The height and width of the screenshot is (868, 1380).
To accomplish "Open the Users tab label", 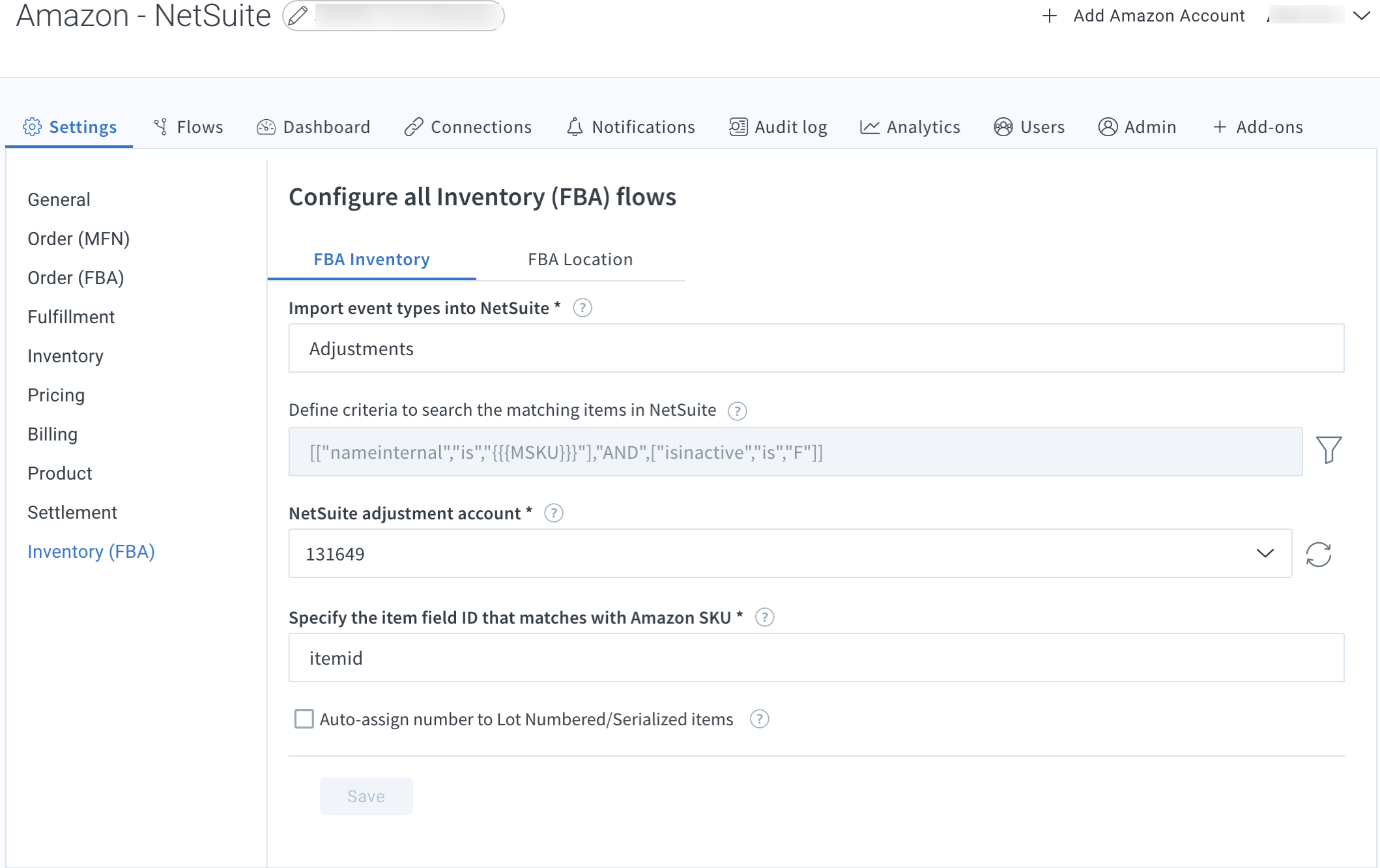I will (x=1042, y=127).
